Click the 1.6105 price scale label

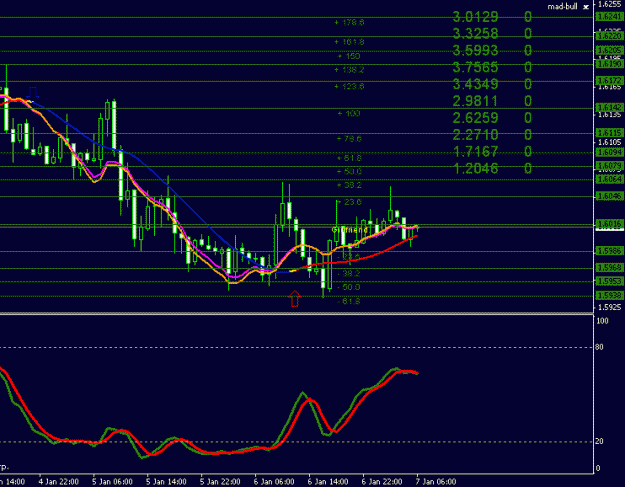pyautogui.click(x=609, y=143)
